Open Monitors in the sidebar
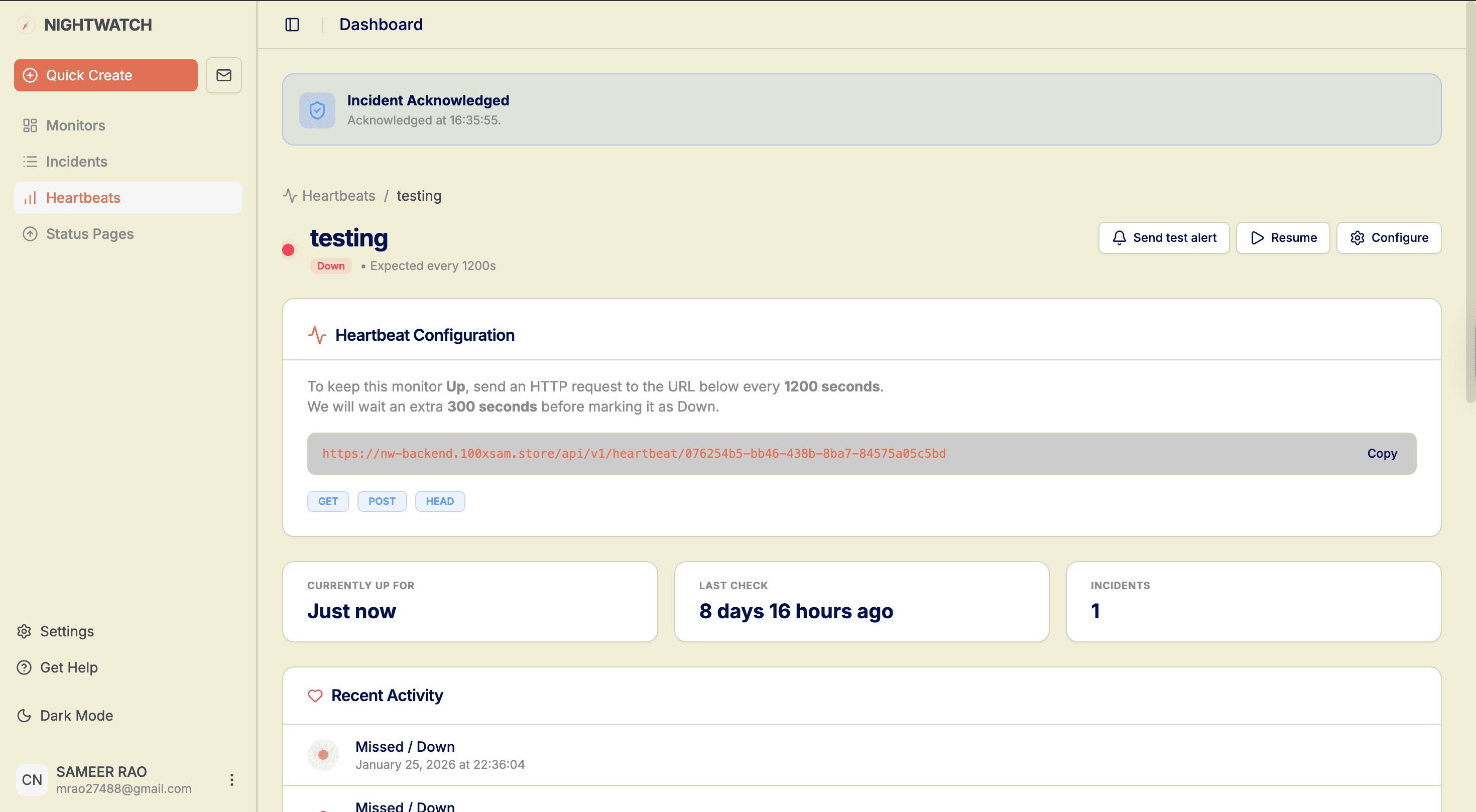Image resolution: width=1476 pixels, height=812 pixels. point(75,125)
